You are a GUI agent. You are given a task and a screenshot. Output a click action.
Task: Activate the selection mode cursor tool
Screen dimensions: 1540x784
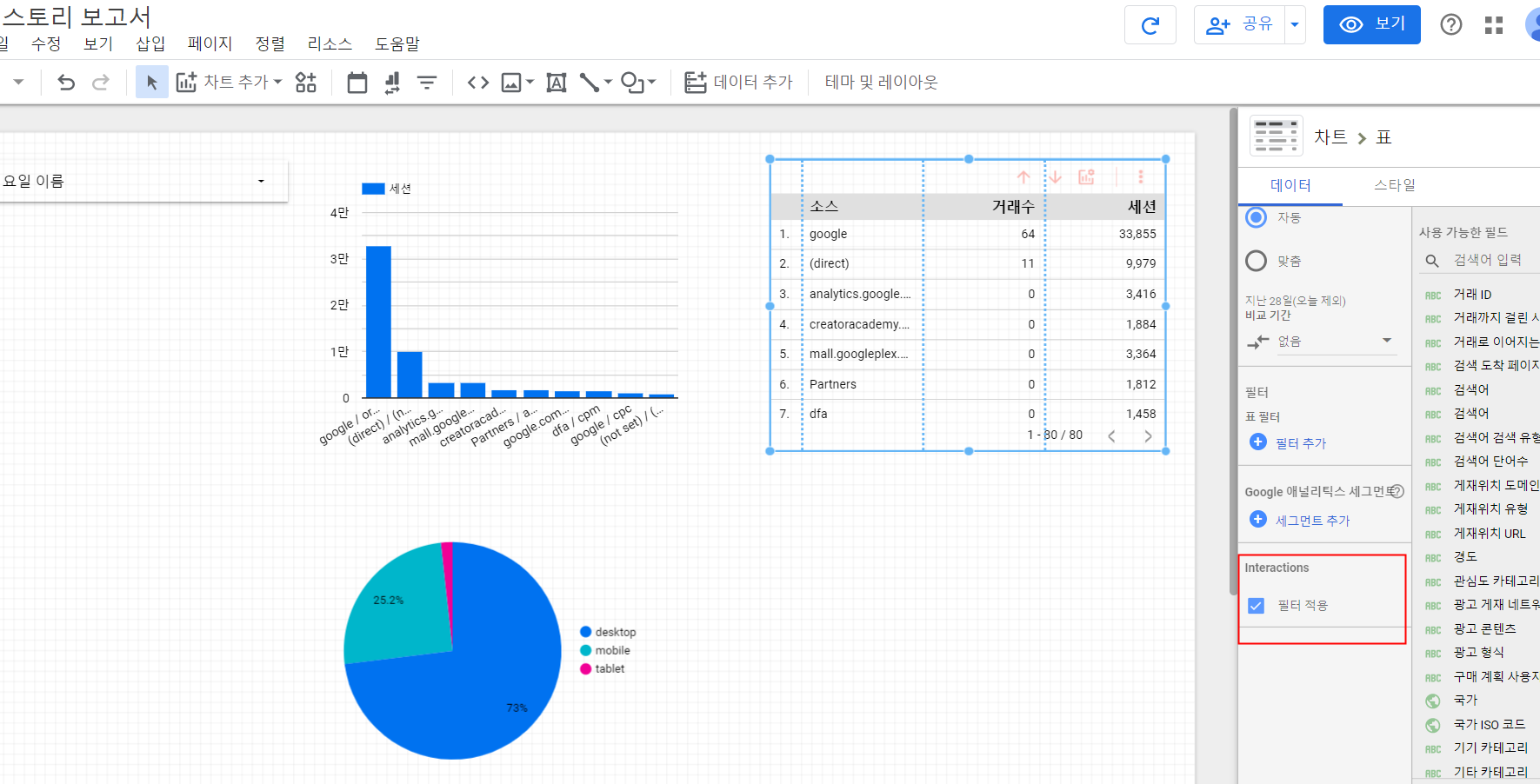click(152, 83)
